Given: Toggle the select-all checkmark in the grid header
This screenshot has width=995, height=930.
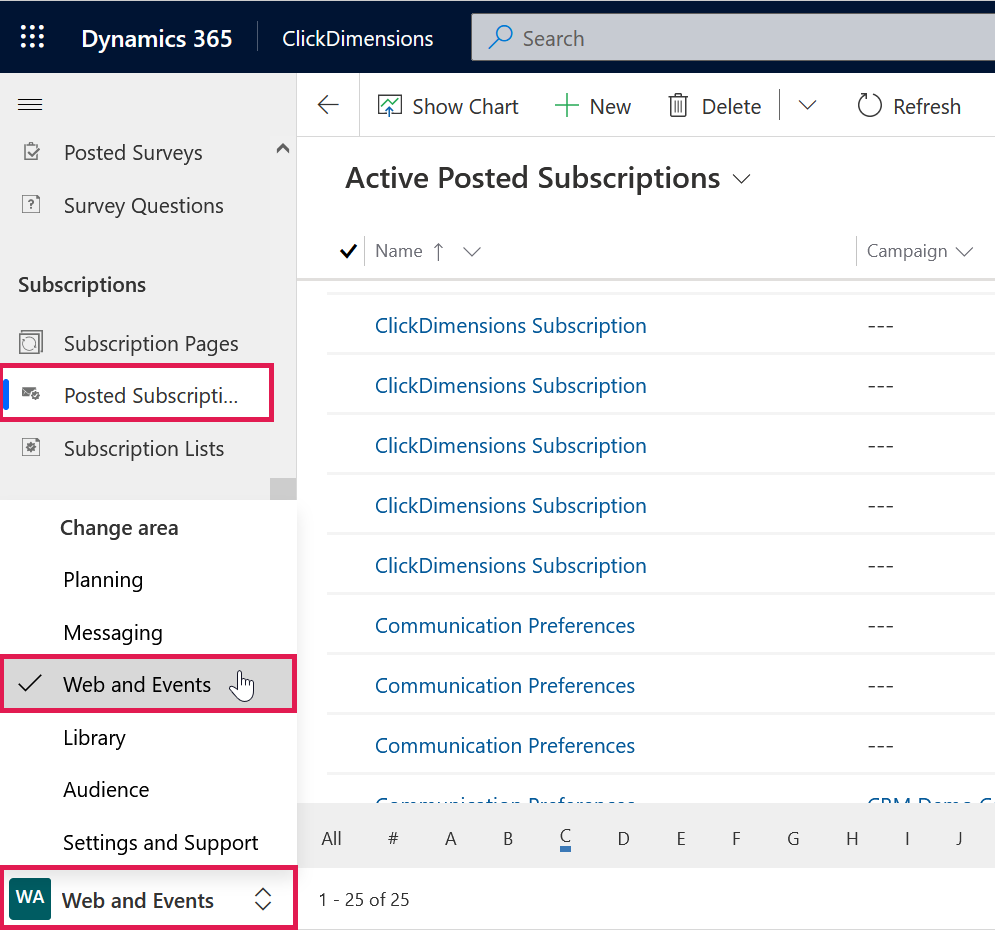Looking at the screenshot, I should (348, 251).
